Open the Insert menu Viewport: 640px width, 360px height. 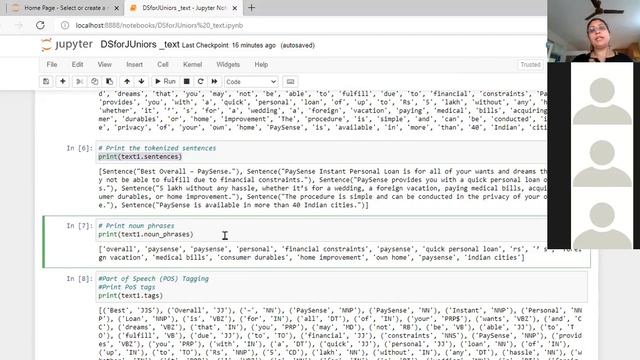(x=134, y=64)
